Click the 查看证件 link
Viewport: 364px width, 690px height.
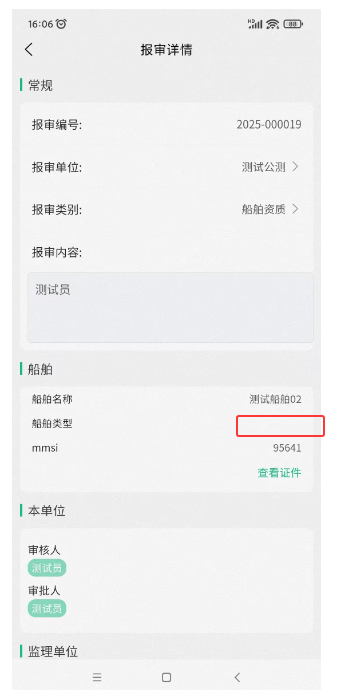[279, 473]
